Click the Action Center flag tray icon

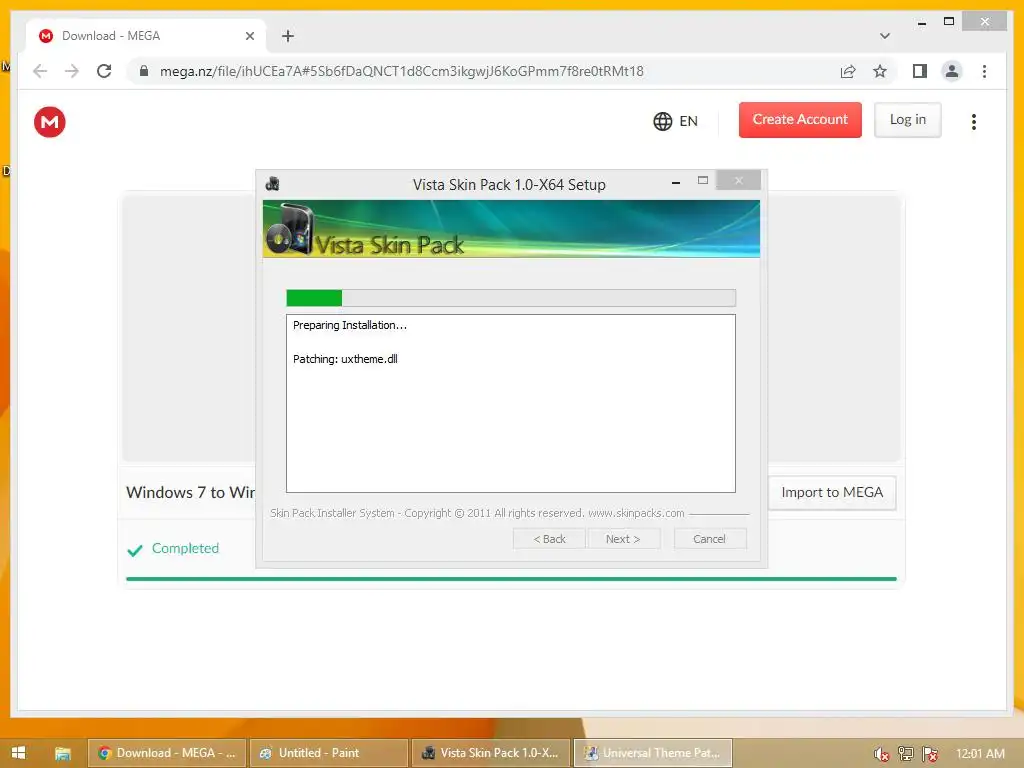[929, 754]
